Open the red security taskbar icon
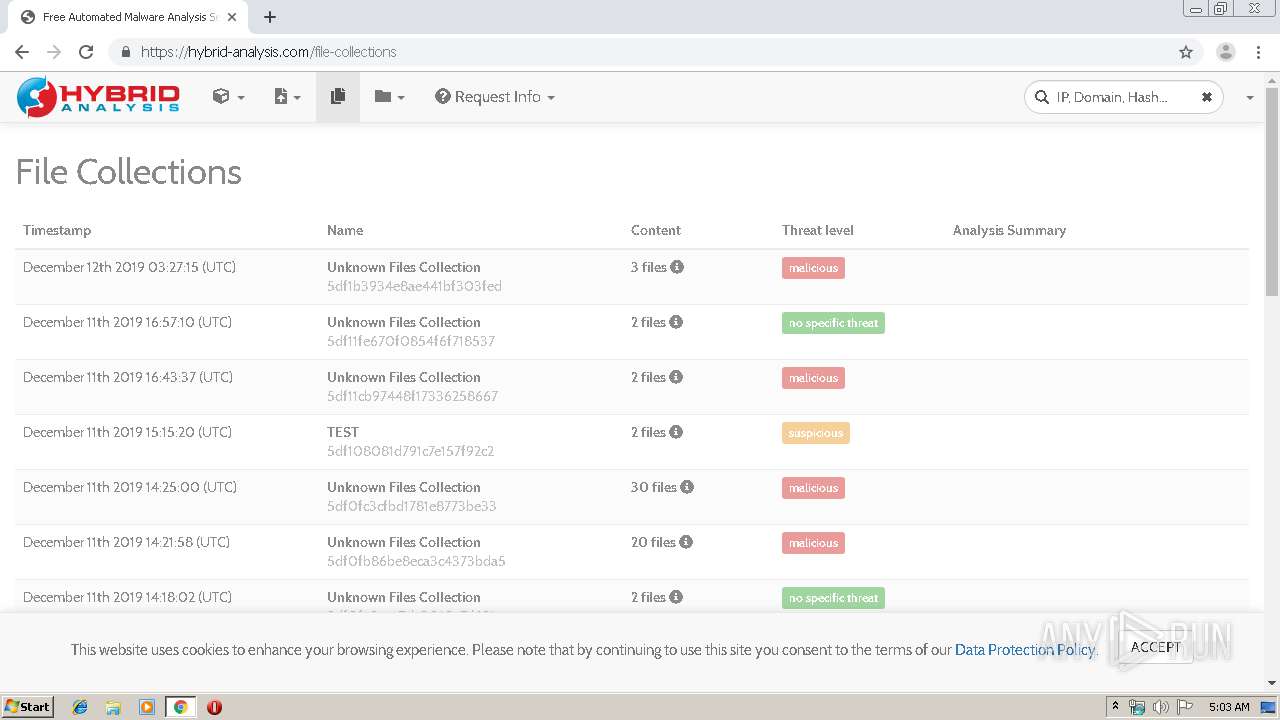This screenshot has height=720, width=1280. point(214,707)
